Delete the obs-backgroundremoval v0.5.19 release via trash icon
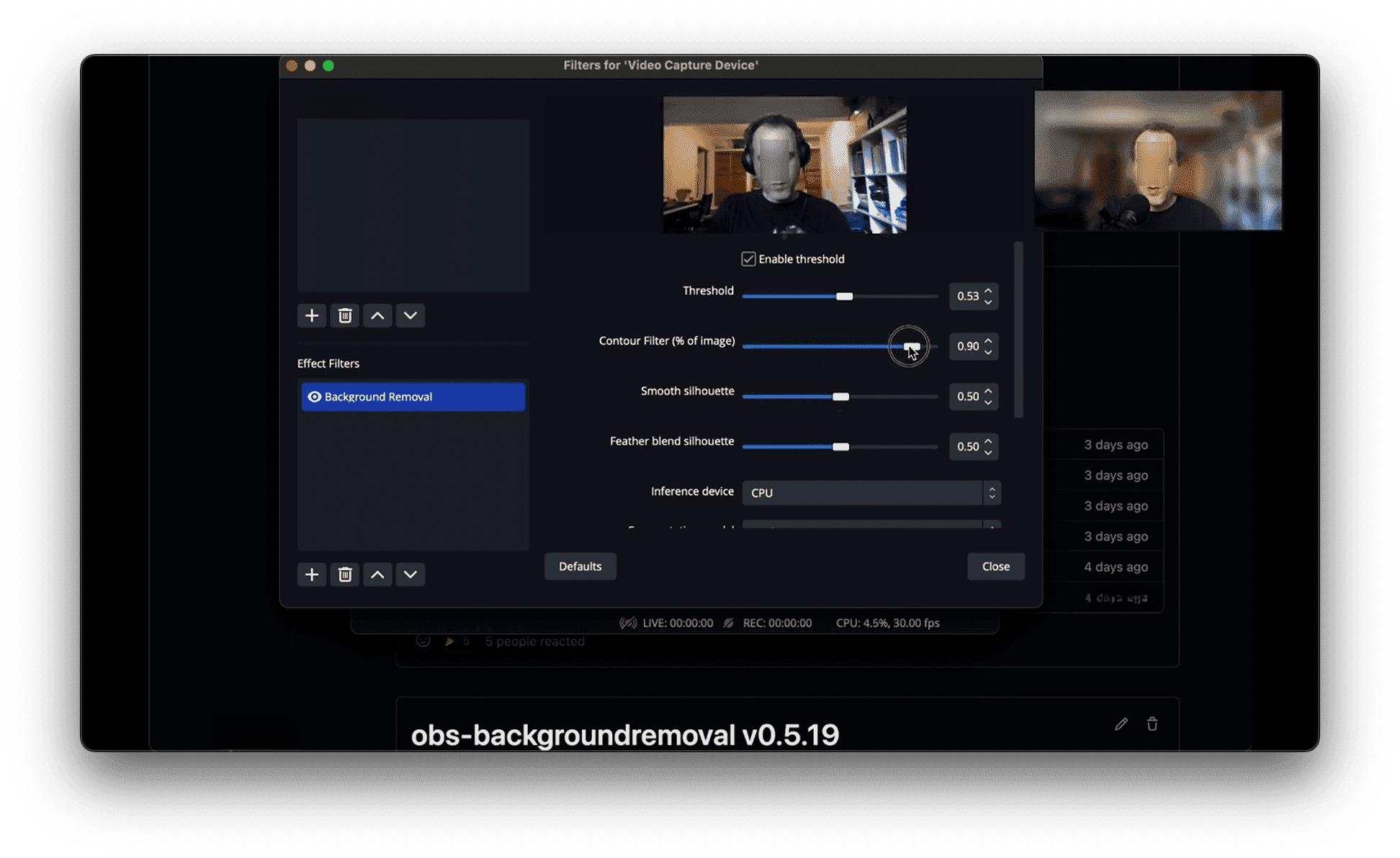Screen dimensions: 1400x858 1152,724
